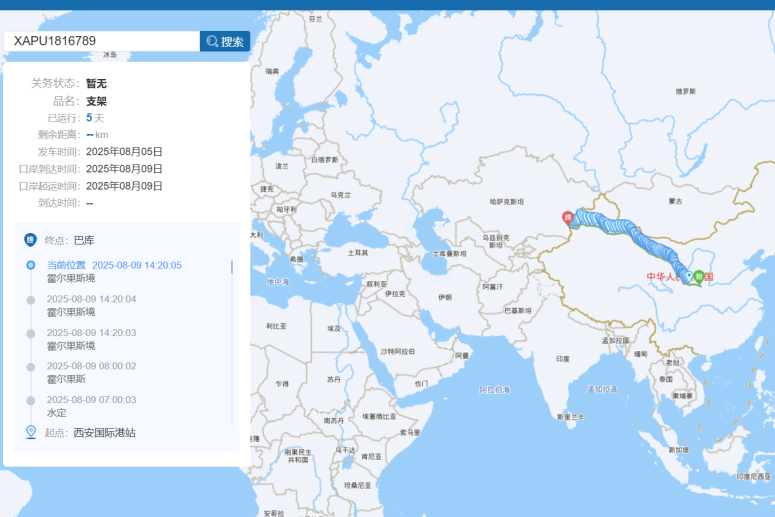Select the 14:20:04 霍尔果斯境 timeline dot
The width and height of the screenshot is (775, 517).
[31, 300]
